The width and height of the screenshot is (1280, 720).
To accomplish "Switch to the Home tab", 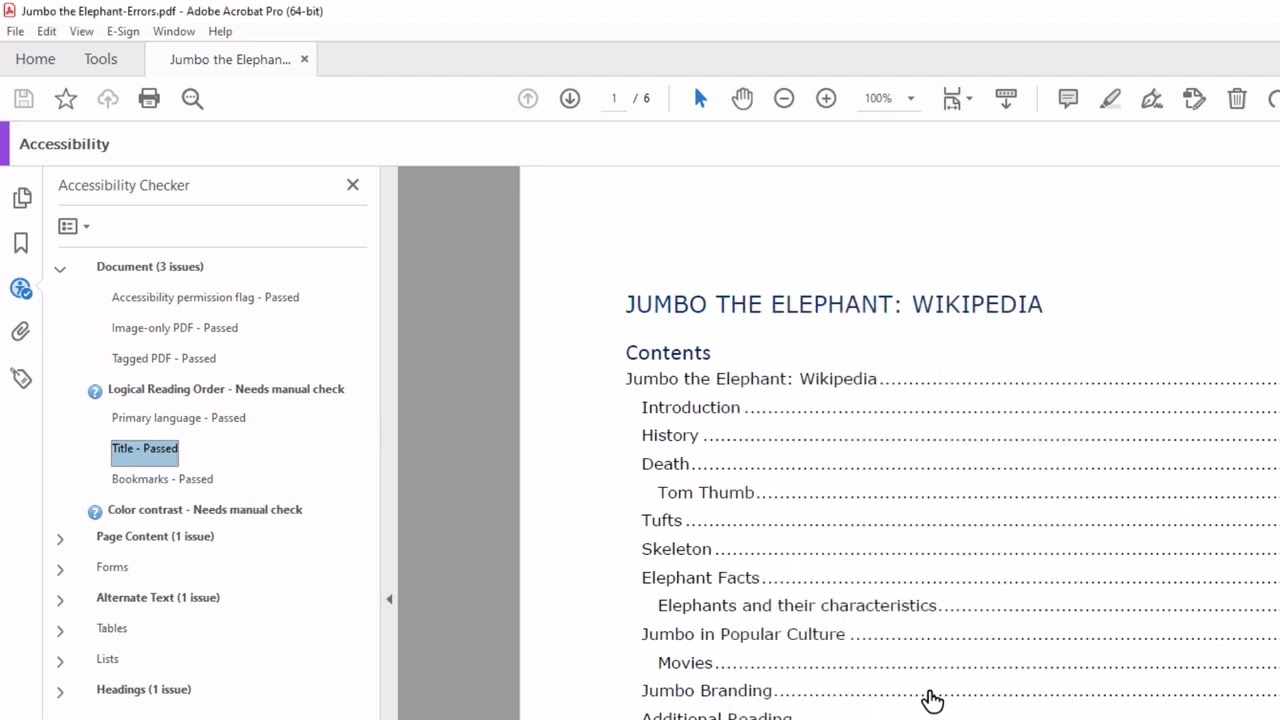I will (35, 59).
